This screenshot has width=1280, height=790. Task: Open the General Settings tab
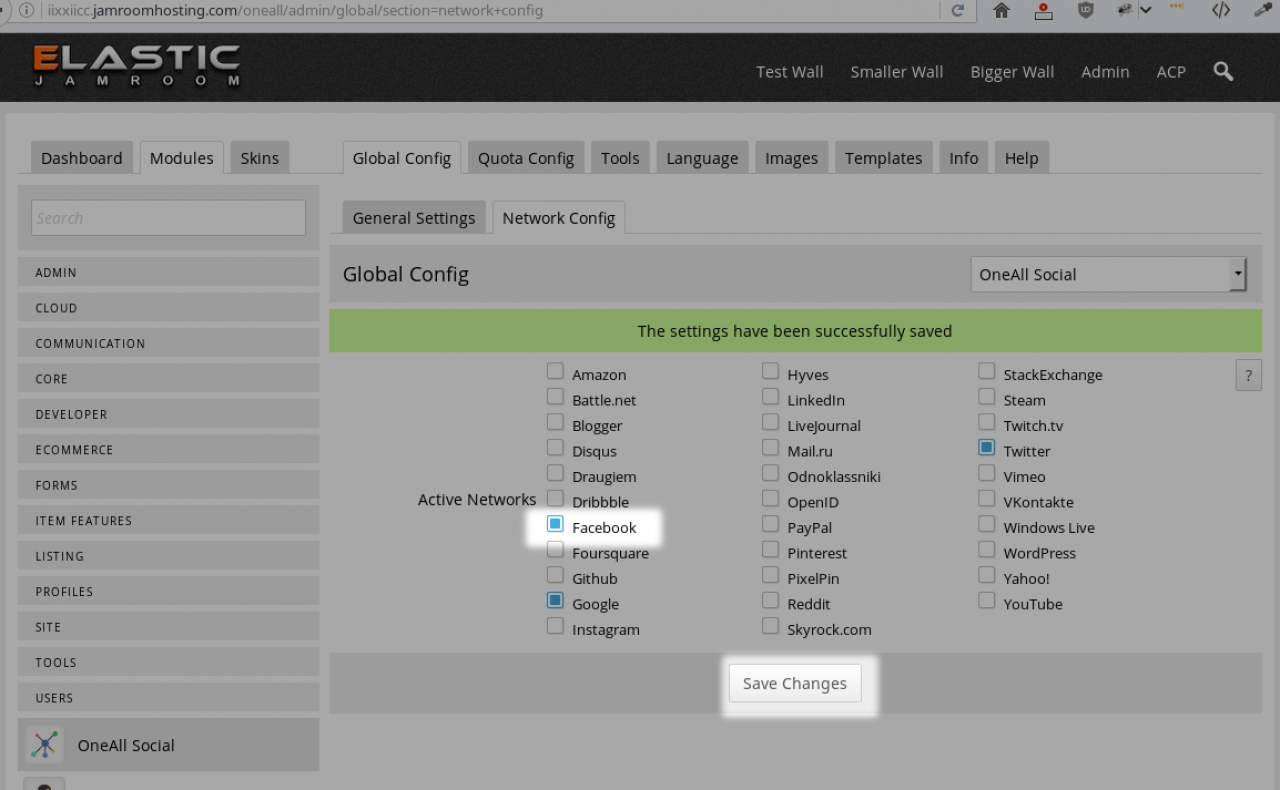click(x=413, y=218)
